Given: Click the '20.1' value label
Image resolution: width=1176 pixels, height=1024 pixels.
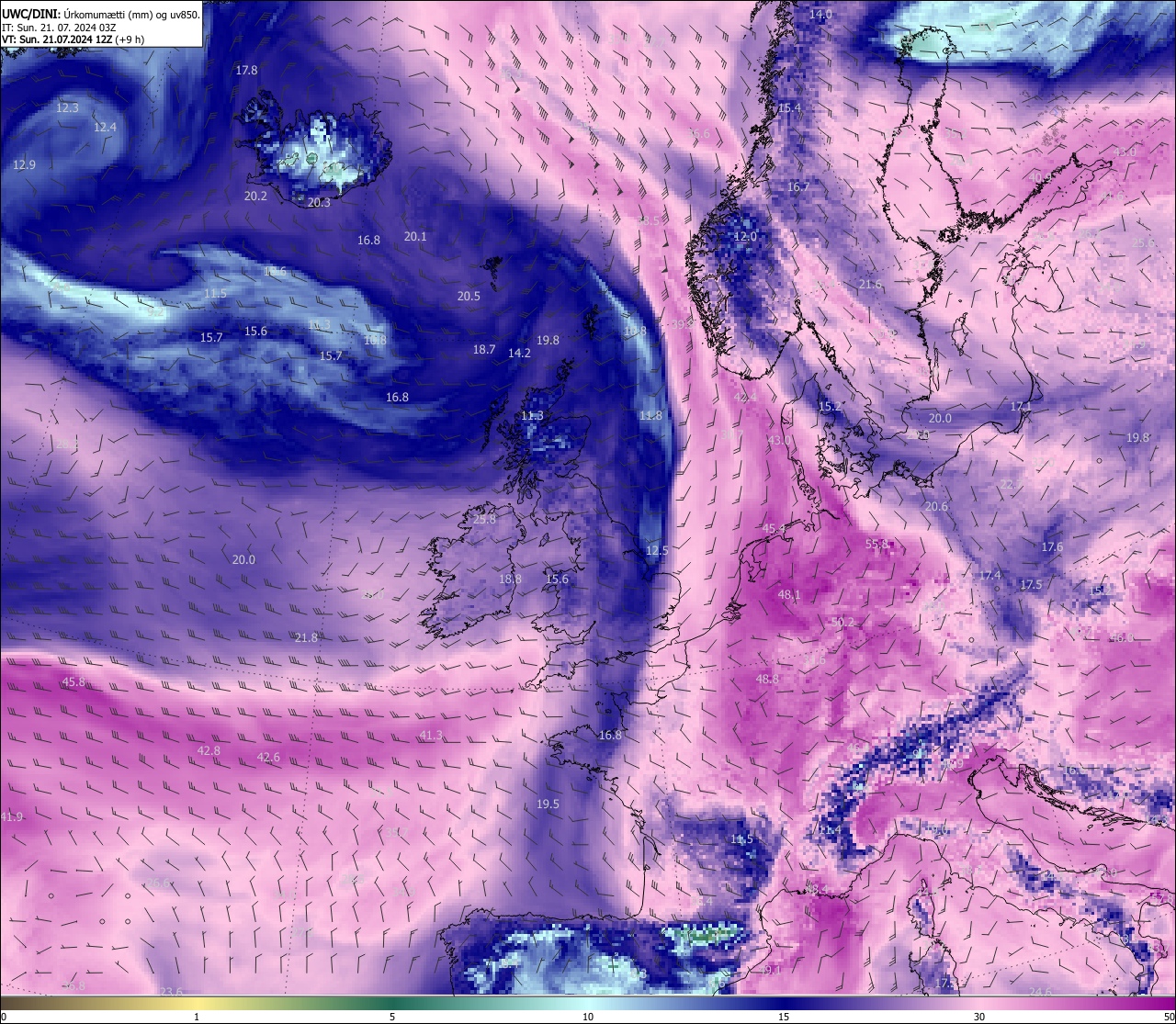Looking at the screenshot, I should pyautogui.click(x=415, y=236).
